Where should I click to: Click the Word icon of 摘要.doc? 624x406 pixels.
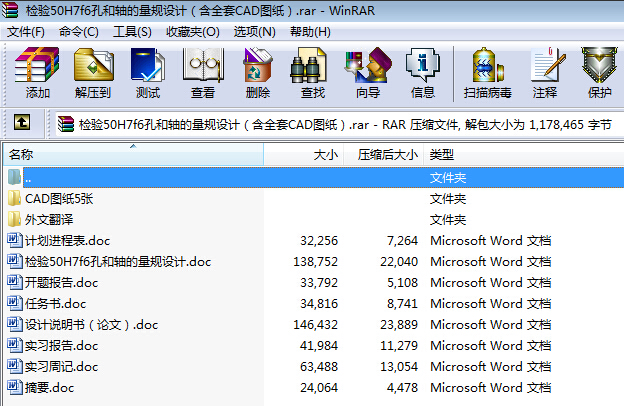coord(15,388)
